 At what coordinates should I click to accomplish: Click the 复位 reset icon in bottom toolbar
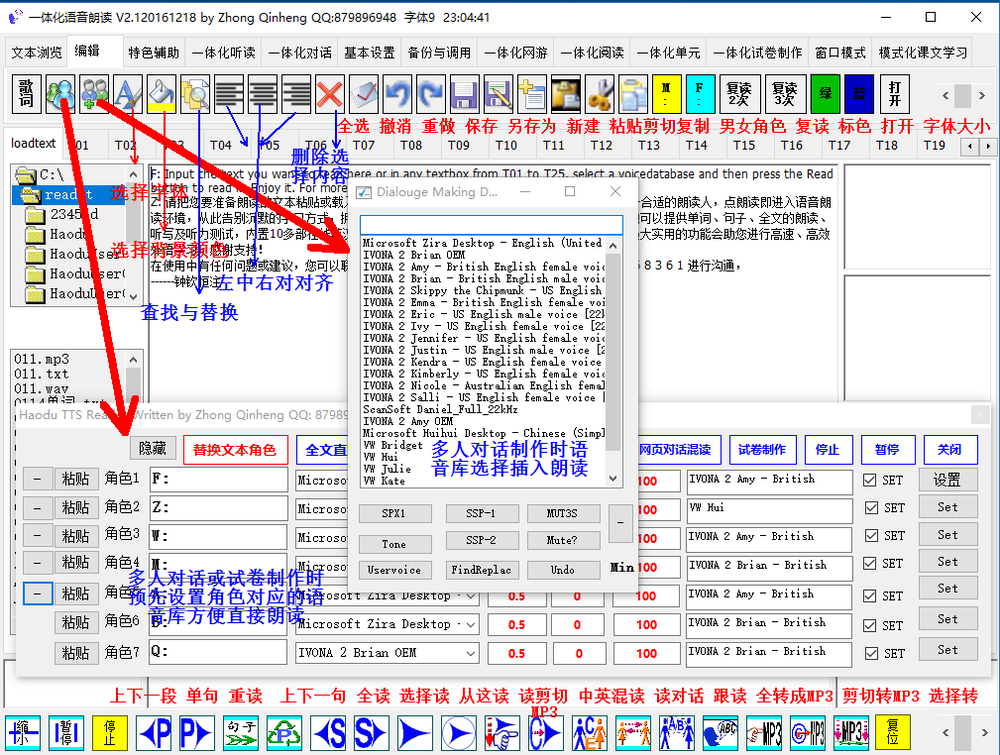pos(893,733)
